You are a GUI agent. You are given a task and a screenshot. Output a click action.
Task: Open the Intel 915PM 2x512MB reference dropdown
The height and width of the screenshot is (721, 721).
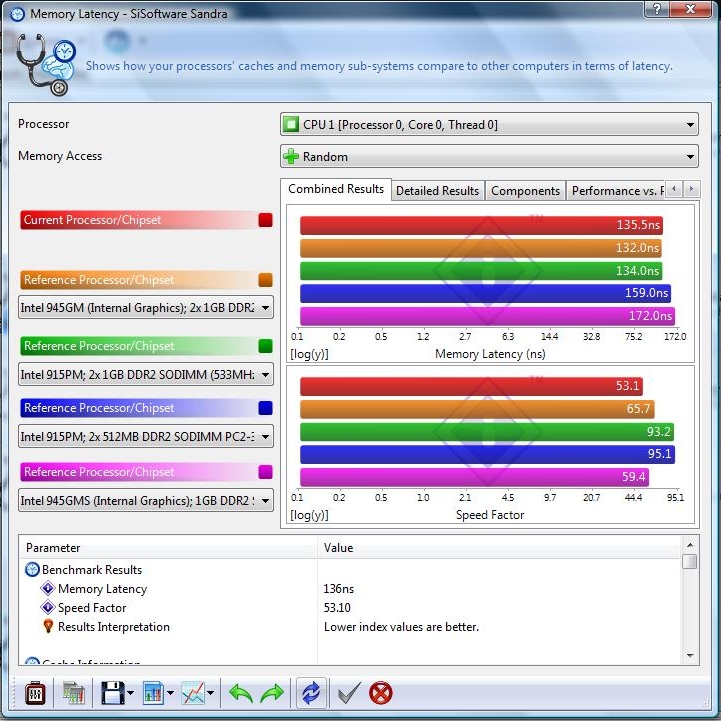click(146, 436)
